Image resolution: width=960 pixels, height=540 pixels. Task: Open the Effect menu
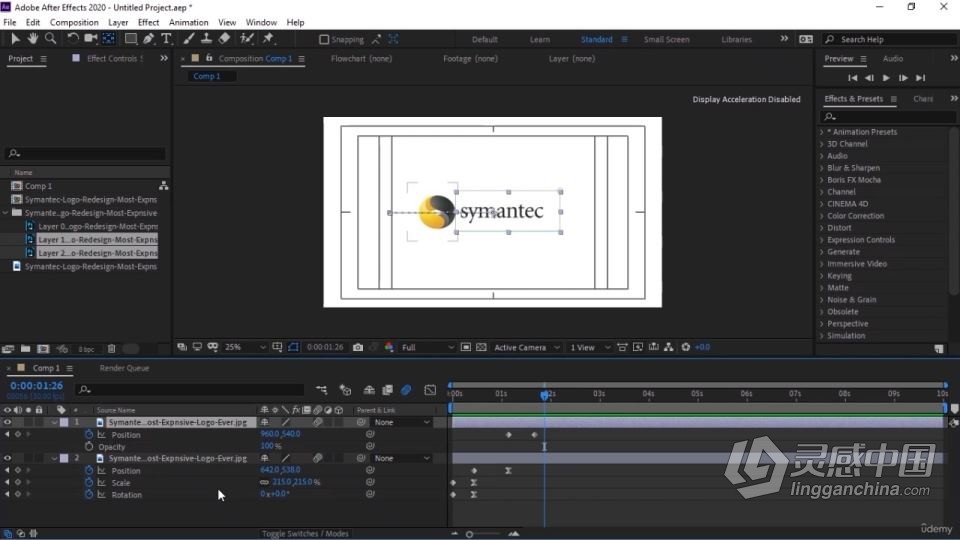point(148,22)
